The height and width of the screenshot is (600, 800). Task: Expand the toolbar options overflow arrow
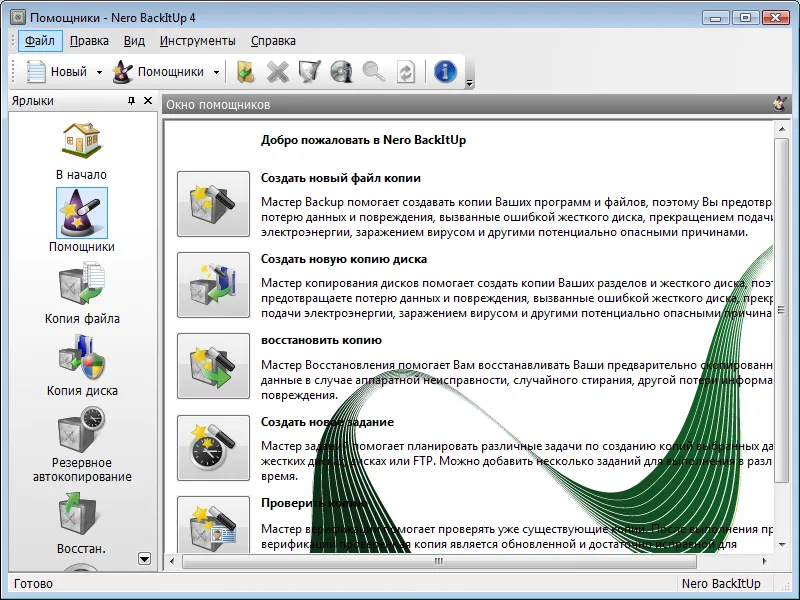pos(469,83)
